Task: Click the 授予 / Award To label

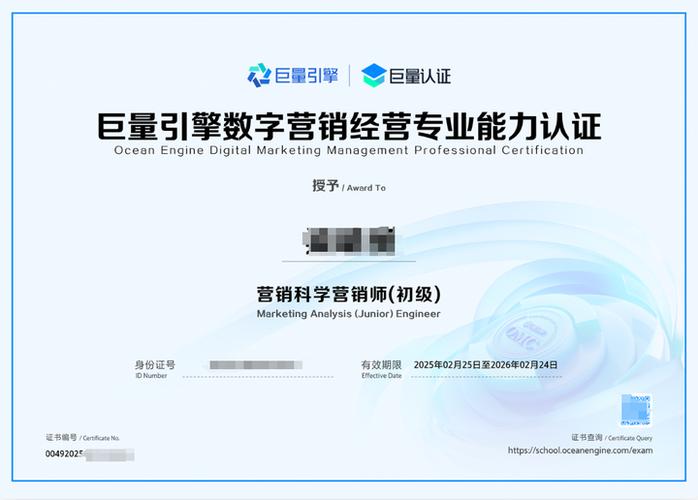Action: (349, 186)
